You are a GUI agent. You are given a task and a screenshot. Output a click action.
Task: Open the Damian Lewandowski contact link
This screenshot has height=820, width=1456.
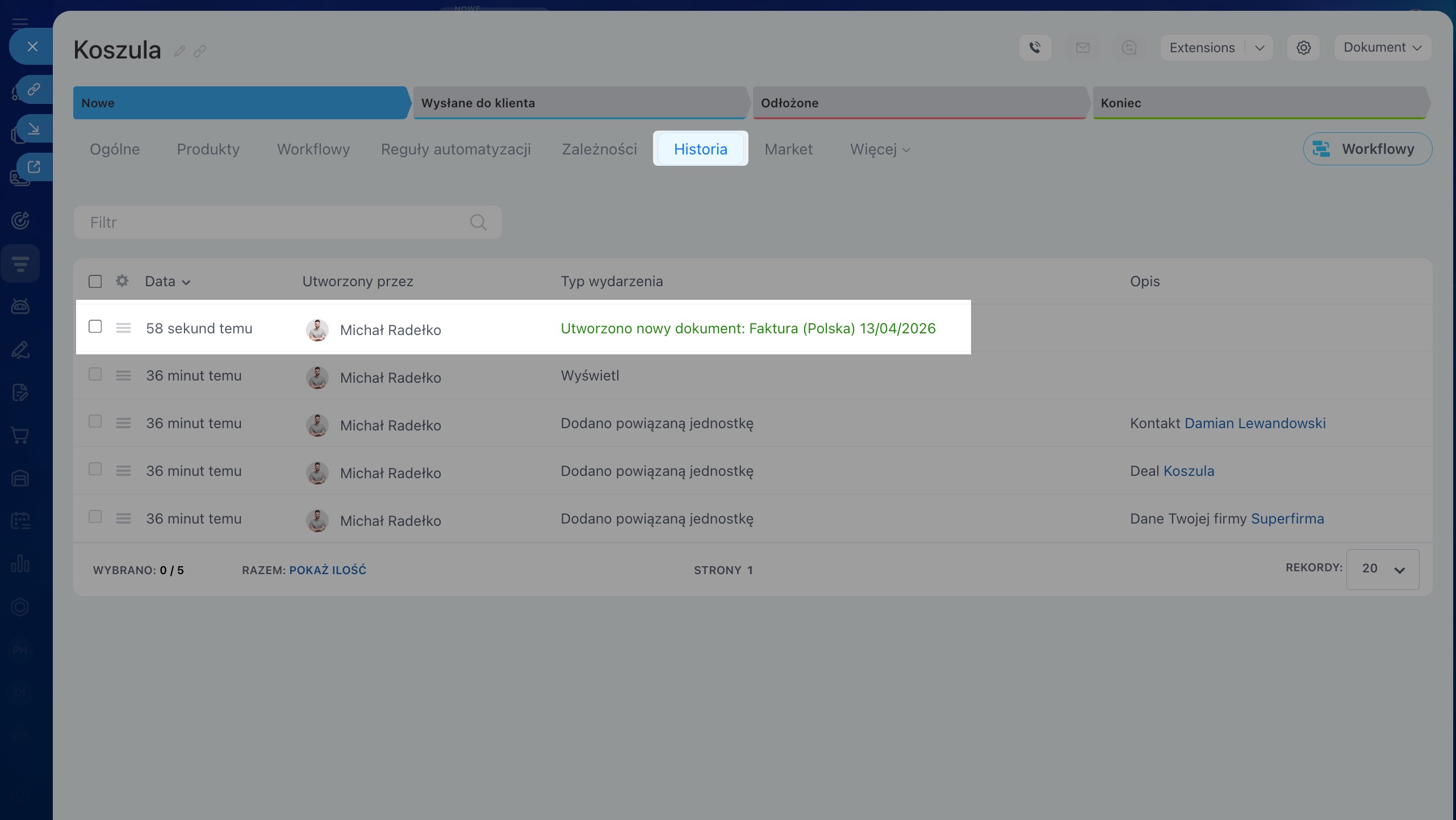(1255, 423)
